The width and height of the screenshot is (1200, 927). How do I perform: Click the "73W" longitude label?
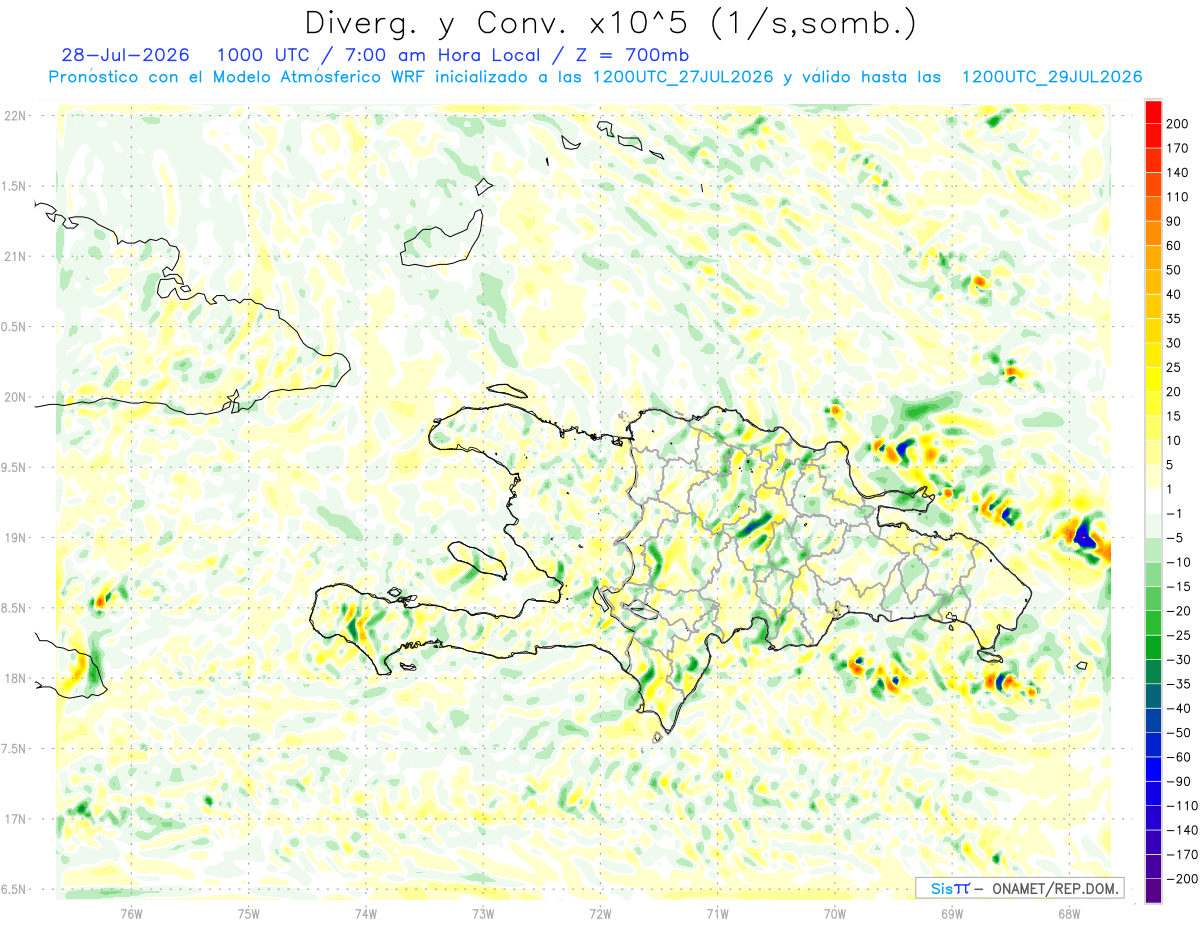click(483, 913)
